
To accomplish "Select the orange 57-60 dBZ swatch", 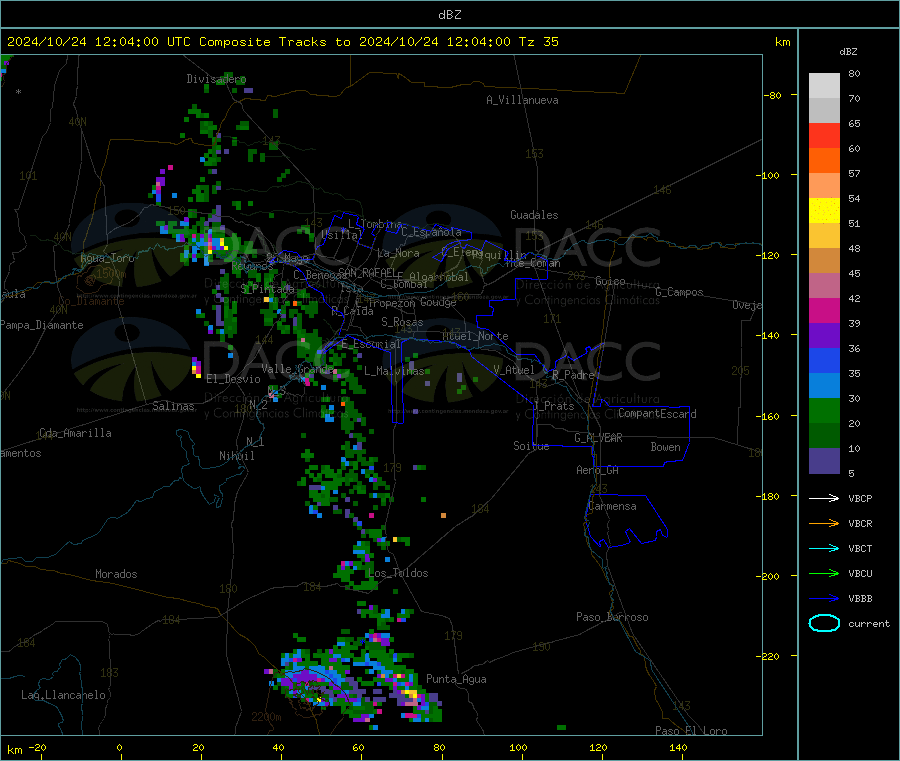I will click(x=824, y=161).
